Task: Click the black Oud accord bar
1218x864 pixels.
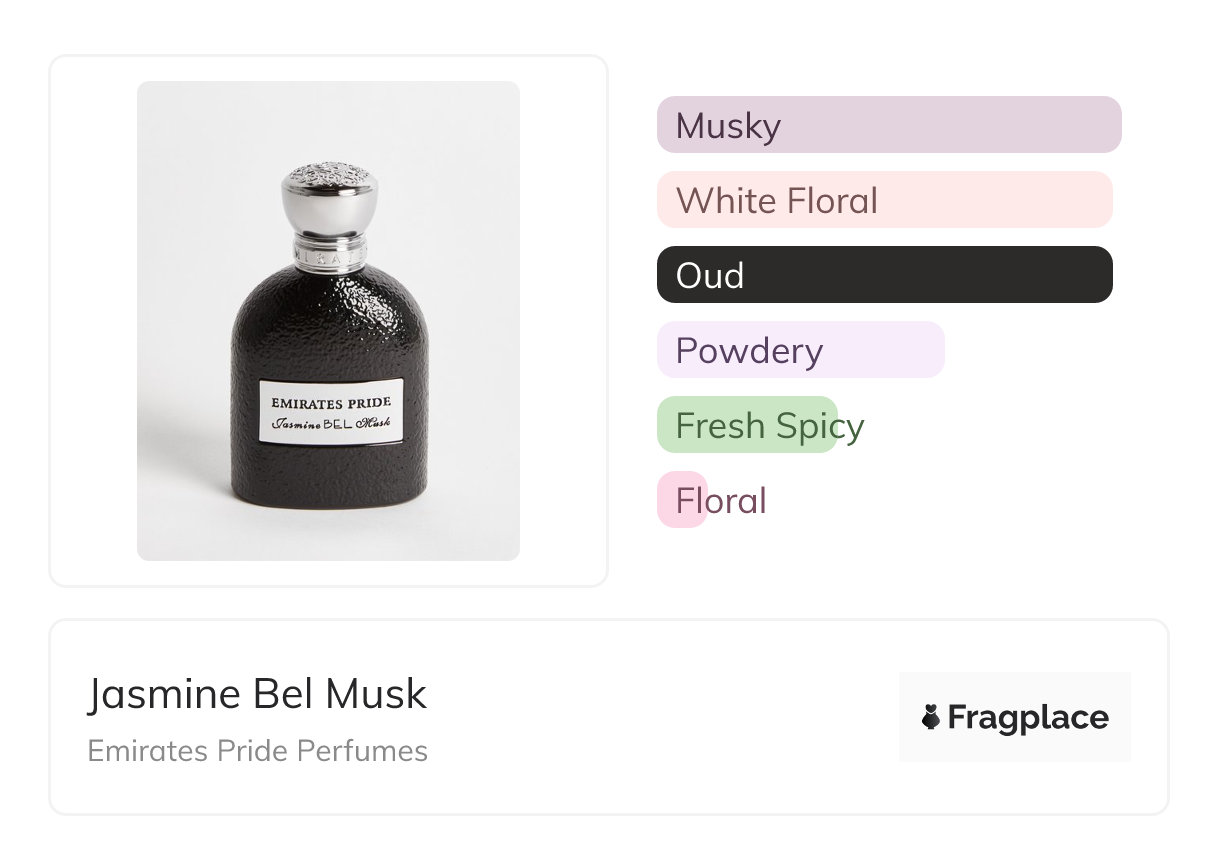Action: pyautogui.click(x=884, y=275)
